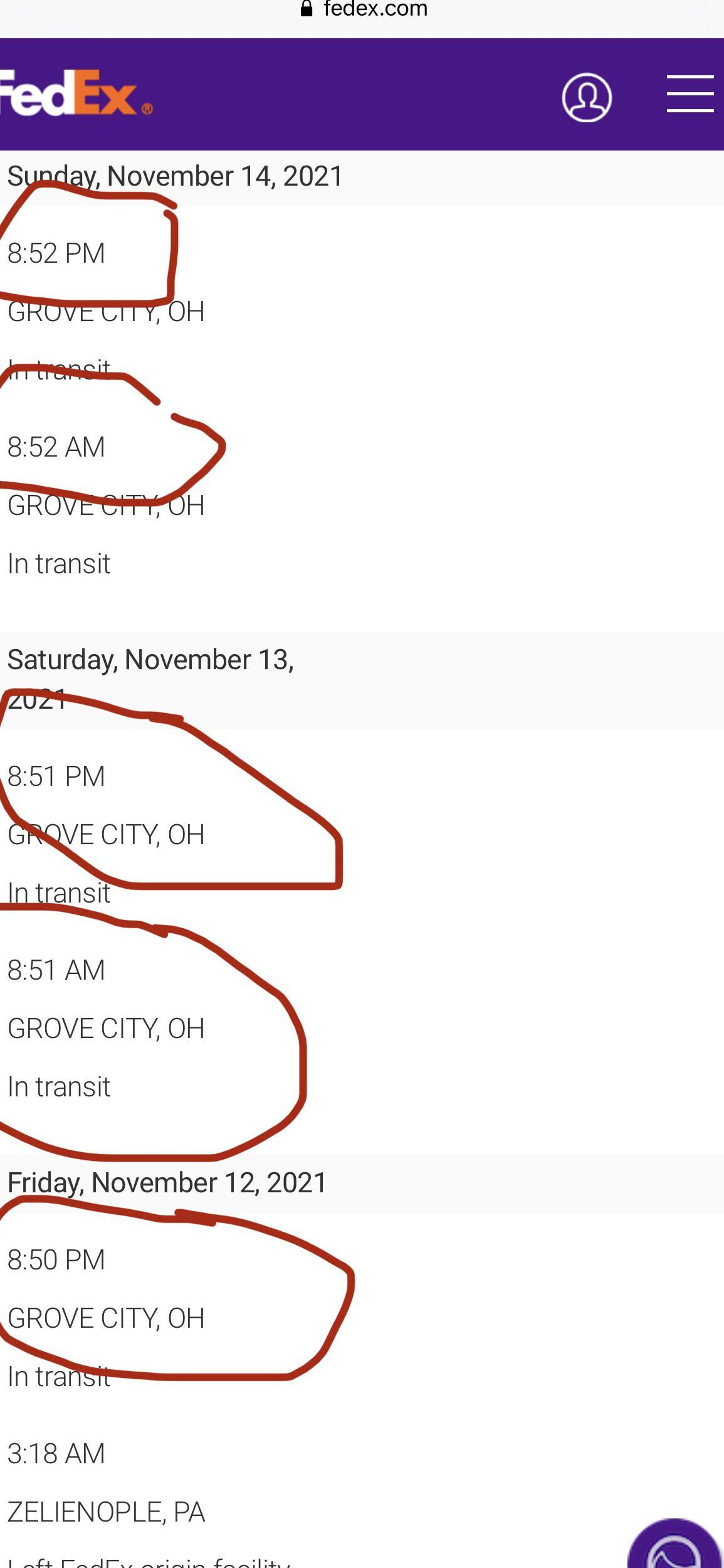
Task: Tap the lock icon in address bar
Action: [x=307, y=9]
